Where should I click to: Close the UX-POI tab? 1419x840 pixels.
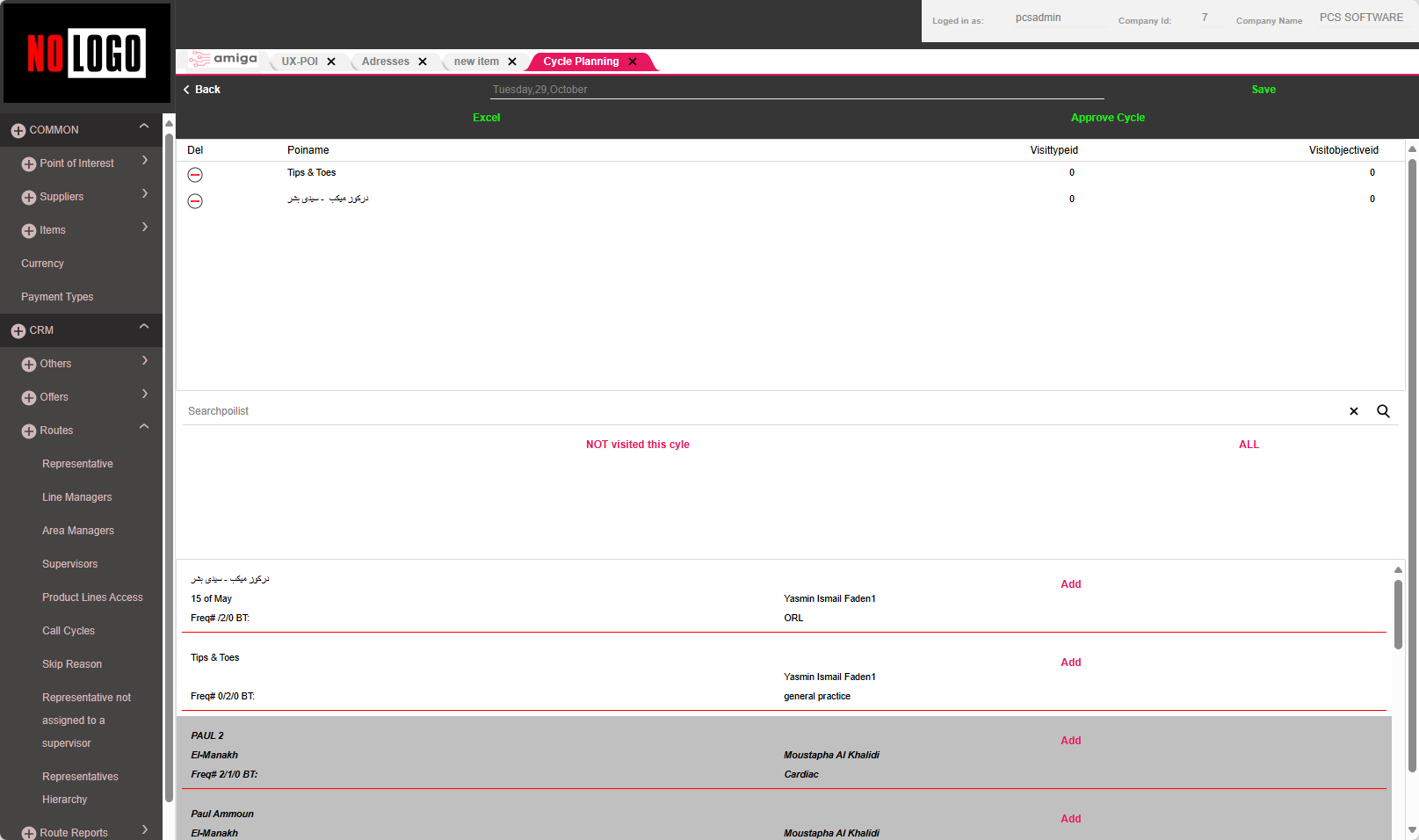[331, 62]
